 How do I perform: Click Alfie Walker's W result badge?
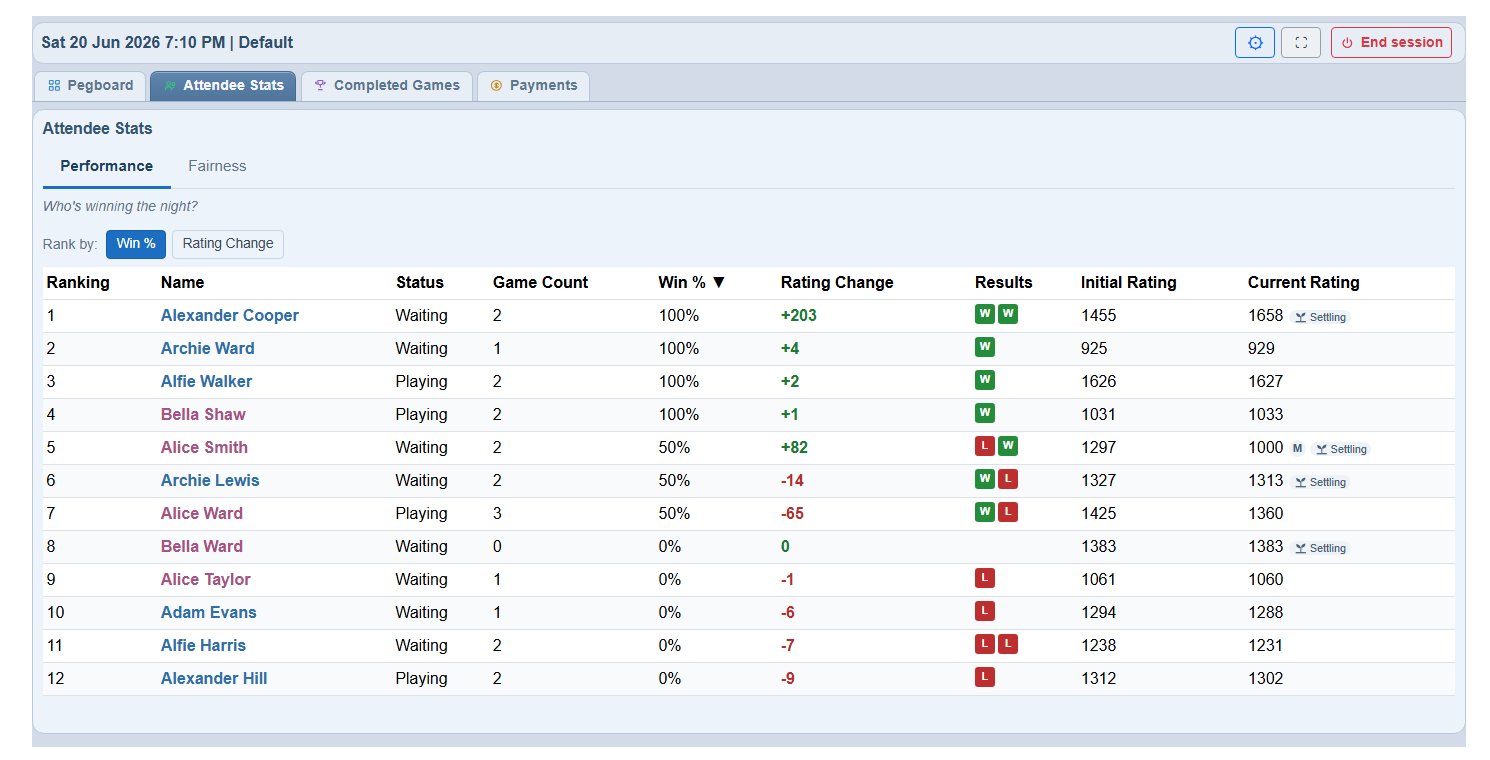coord(985,380)
